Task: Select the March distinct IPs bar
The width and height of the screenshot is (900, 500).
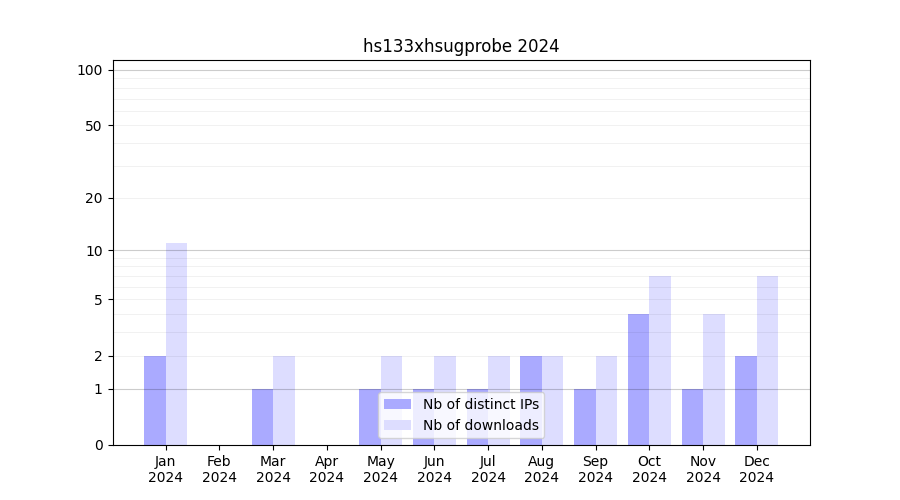Action: [262, 417]
